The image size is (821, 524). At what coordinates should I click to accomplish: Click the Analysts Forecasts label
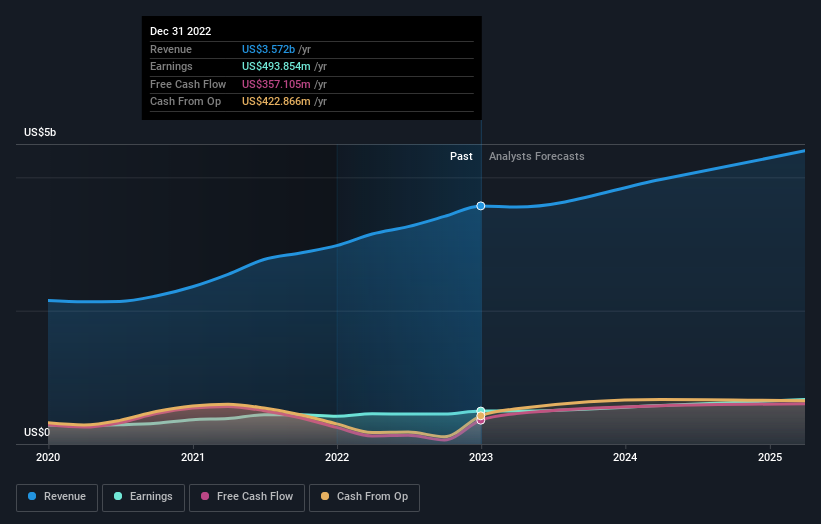(537, 157)
